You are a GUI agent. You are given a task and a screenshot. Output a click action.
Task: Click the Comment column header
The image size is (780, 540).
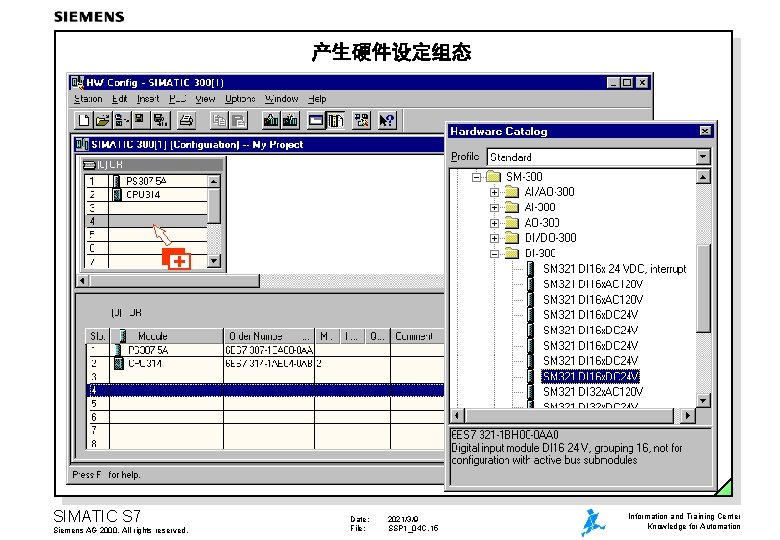coord(417,336)
